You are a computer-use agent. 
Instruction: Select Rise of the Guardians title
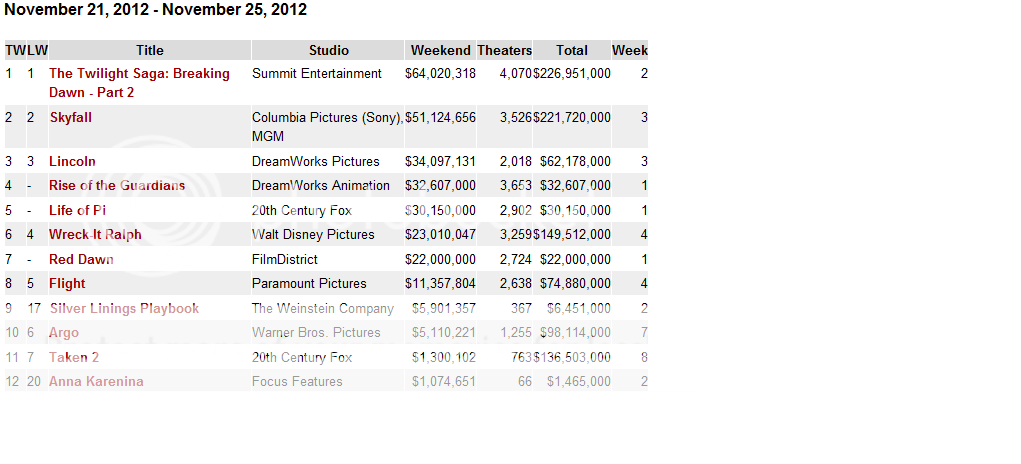[117, 186]
